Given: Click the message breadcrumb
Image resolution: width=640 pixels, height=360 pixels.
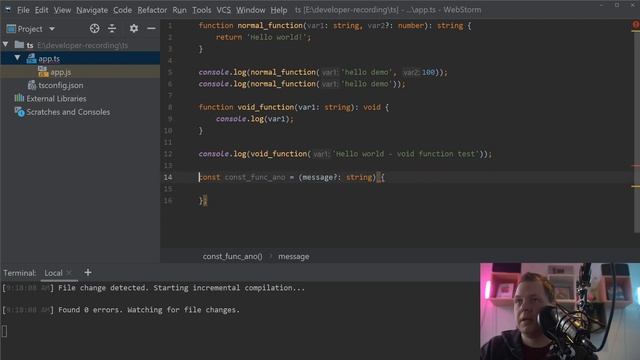Looking at the screenshot, I should tap(293, 256).
